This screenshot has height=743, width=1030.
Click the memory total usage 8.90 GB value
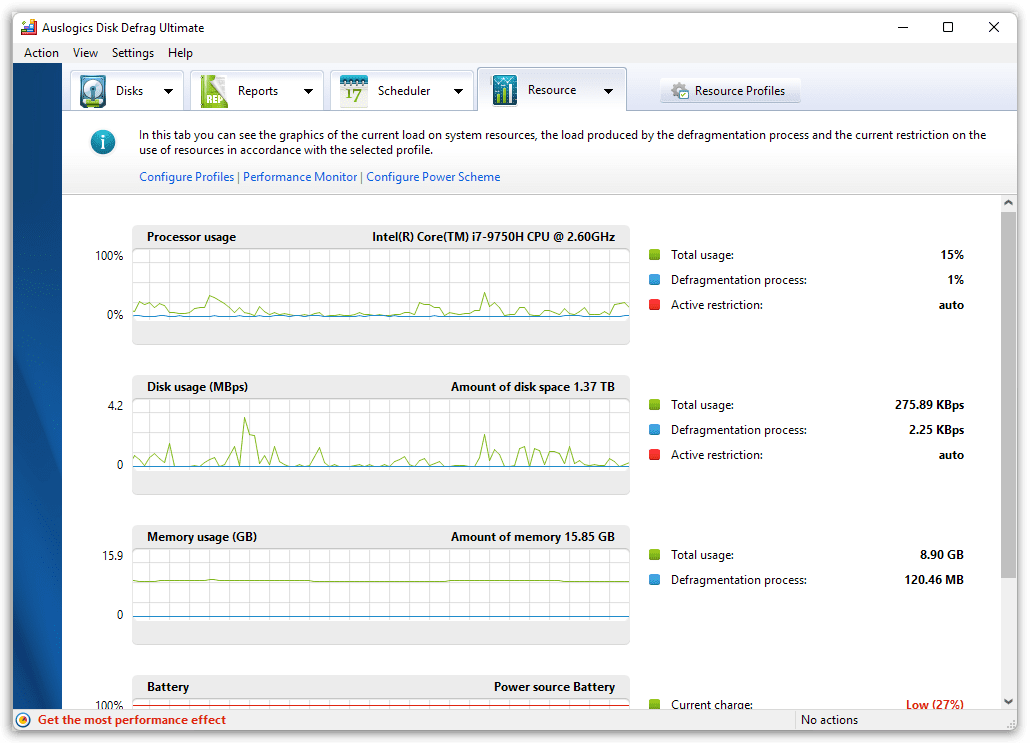pos(942,554)
